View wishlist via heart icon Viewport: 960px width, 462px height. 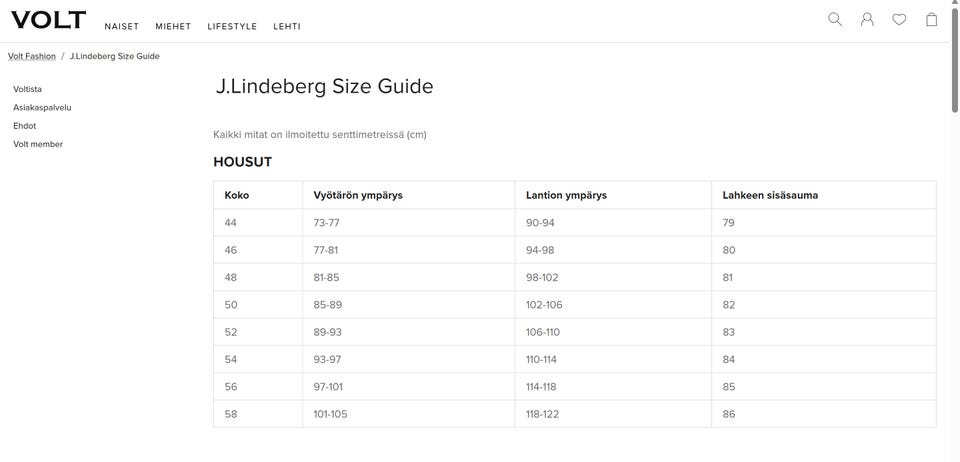click(899, 20)
